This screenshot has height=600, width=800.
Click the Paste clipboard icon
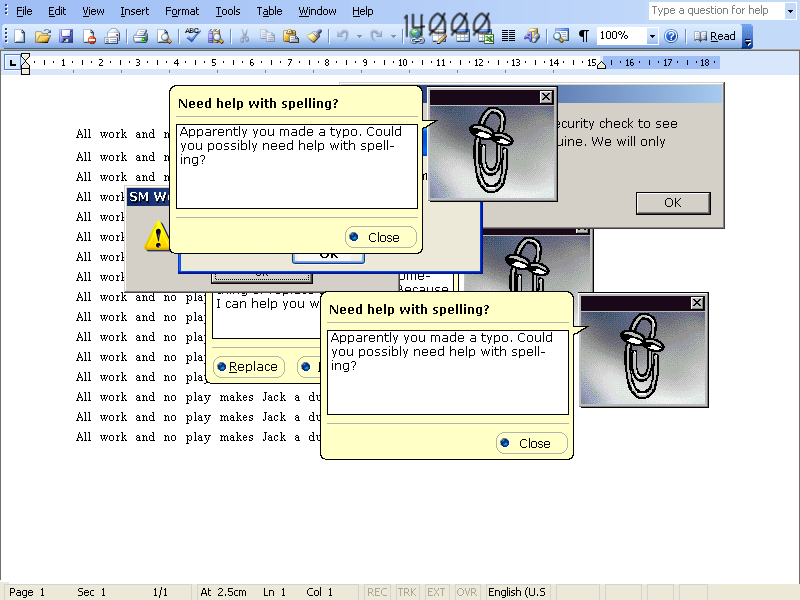click(290, 36)
